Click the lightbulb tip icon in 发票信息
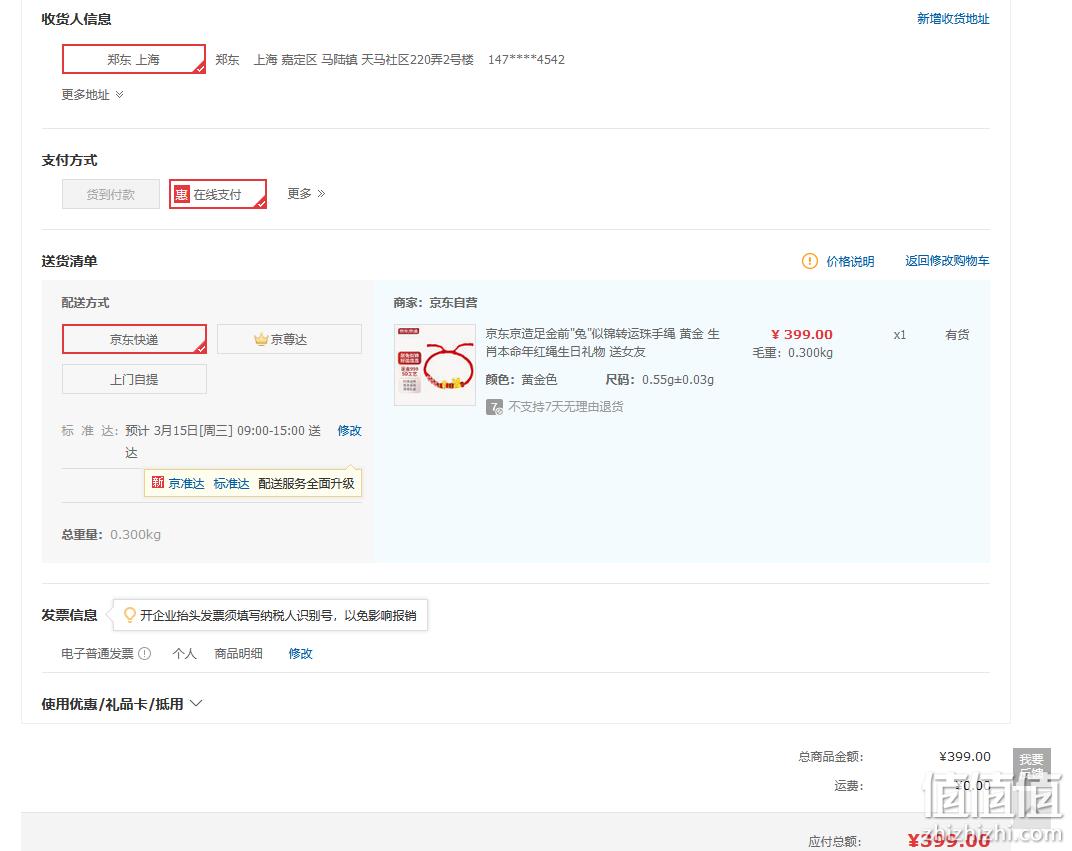The height and width of the screenshot is (851, 1072). pos(129,615)
